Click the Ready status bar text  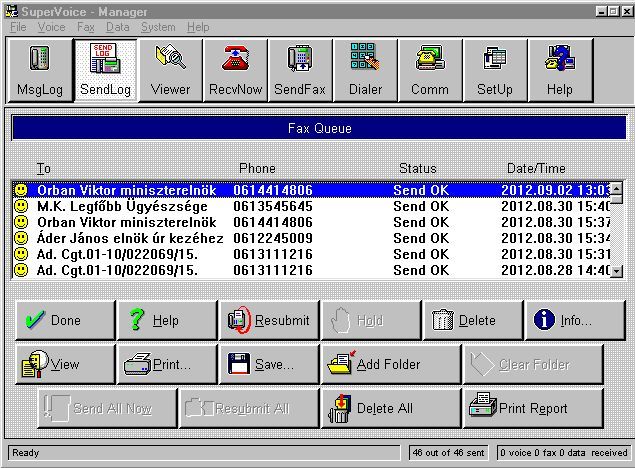[26, 453]
